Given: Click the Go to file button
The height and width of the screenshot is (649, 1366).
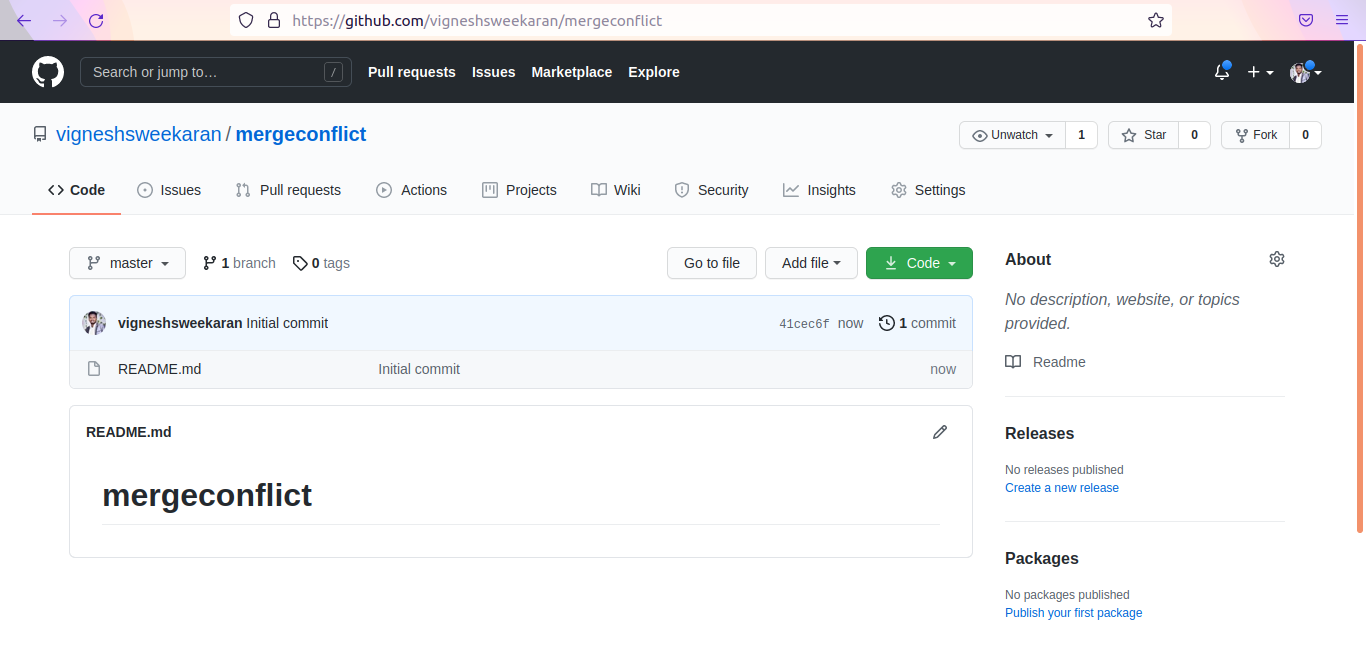Looking at the screenshot, I should [x=712, y=263].
